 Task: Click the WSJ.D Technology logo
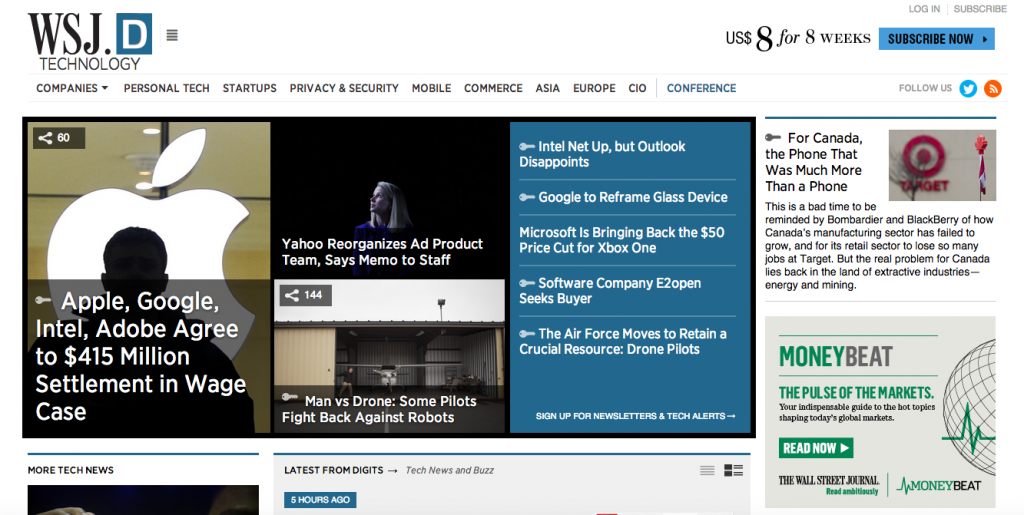point(89,41)
